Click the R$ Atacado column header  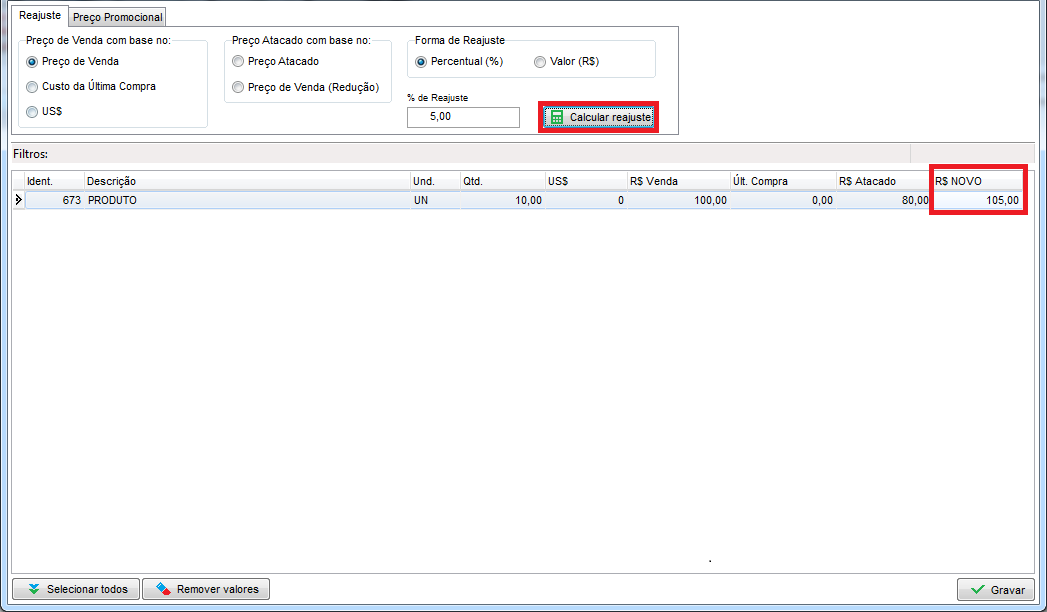coord(882,181)
